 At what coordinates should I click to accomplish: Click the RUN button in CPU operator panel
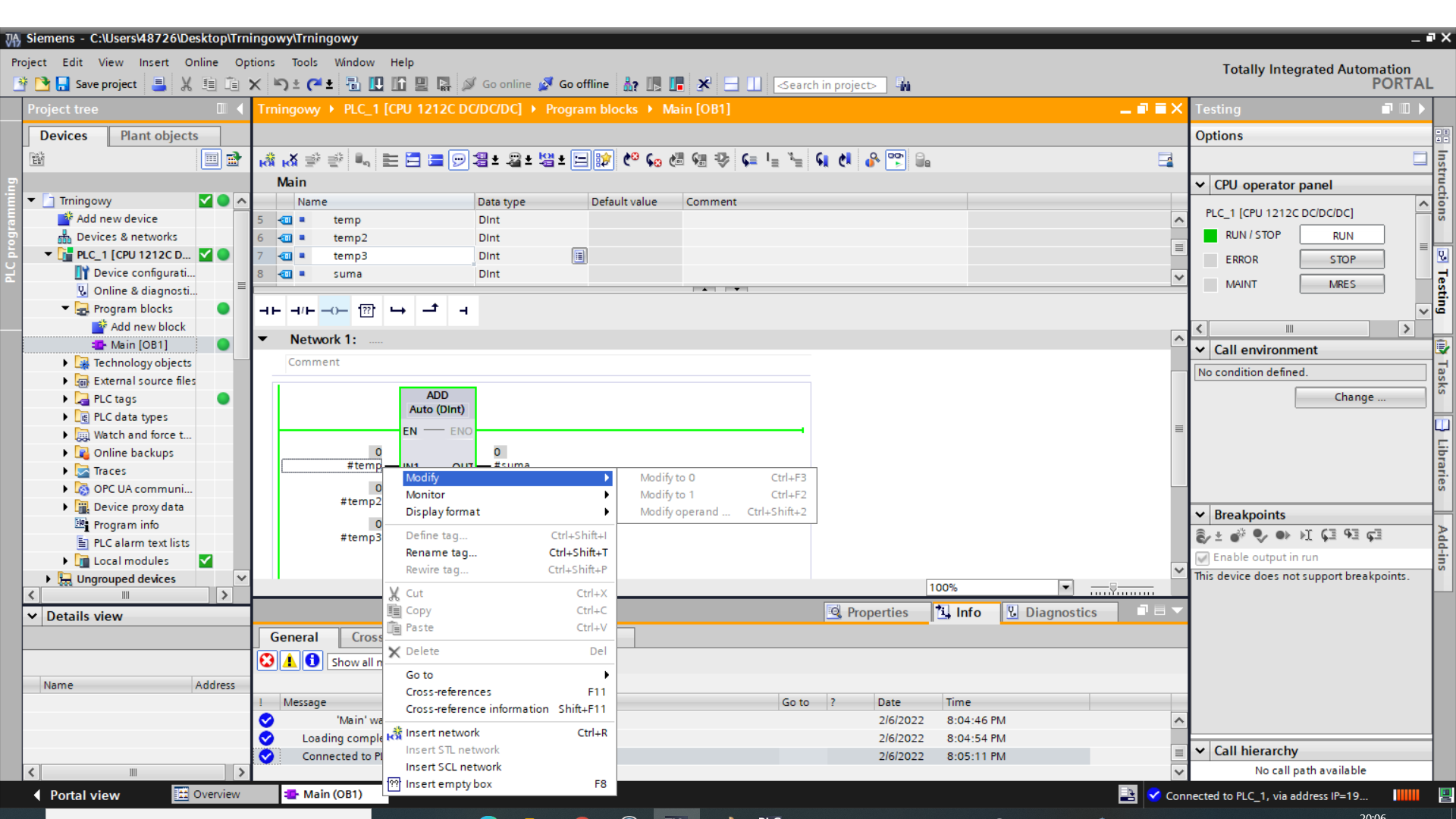coord(1342,235)
